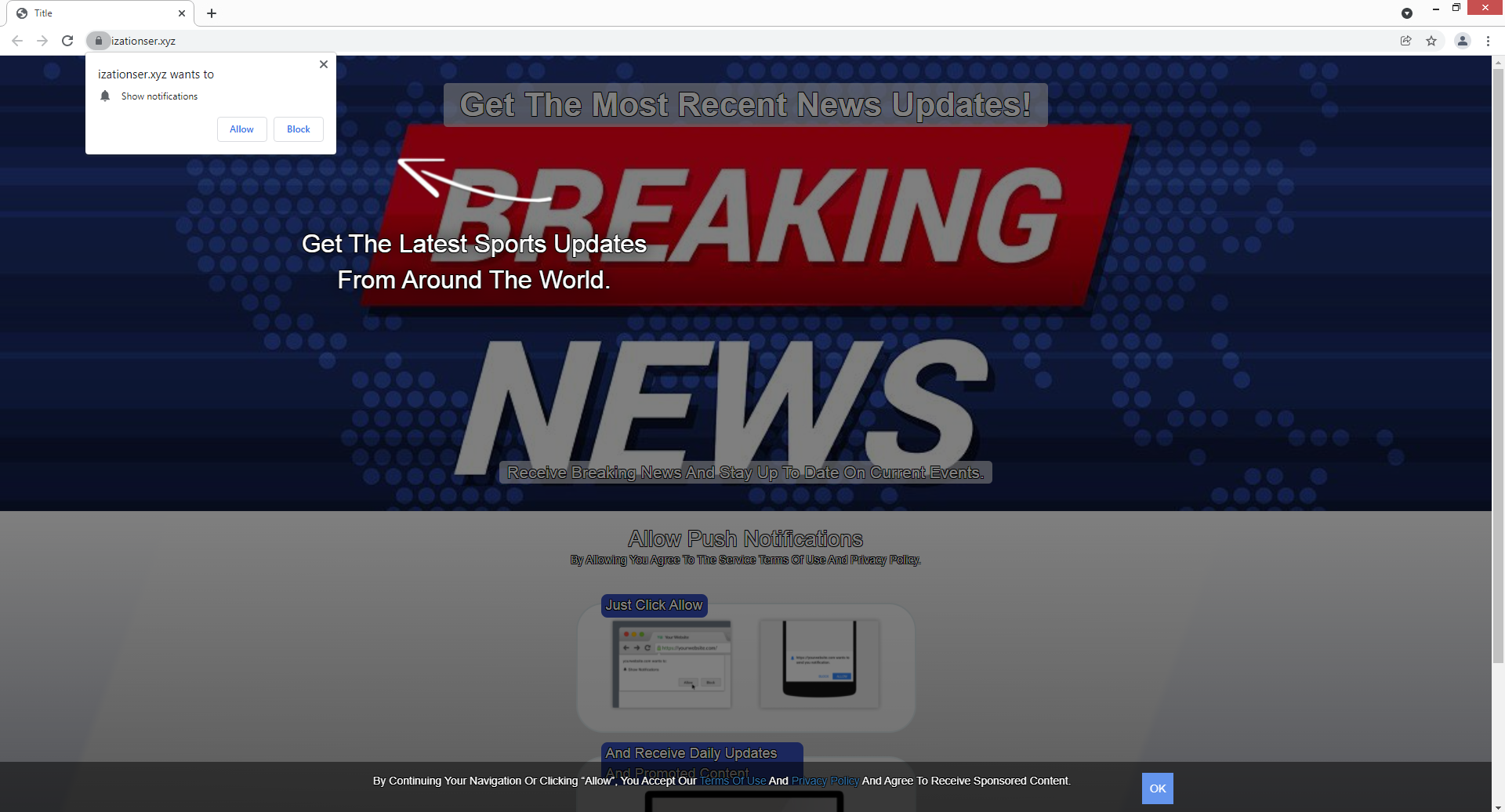Bookmark this tab with the star icon
Screen dimensions: 1505x812
pyautogui.click(x=1431, y=41)
